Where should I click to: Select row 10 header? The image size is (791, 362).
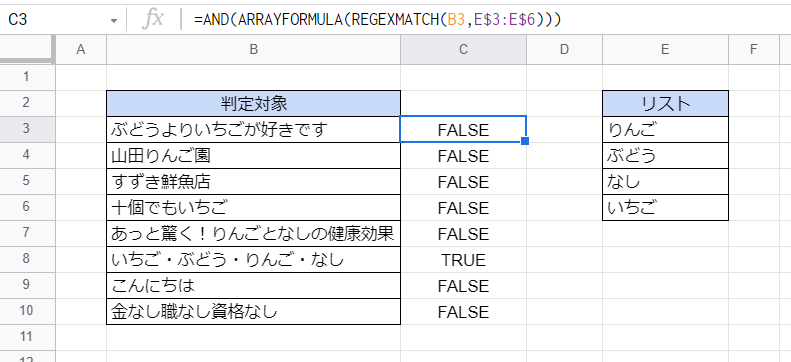[27, 312]
